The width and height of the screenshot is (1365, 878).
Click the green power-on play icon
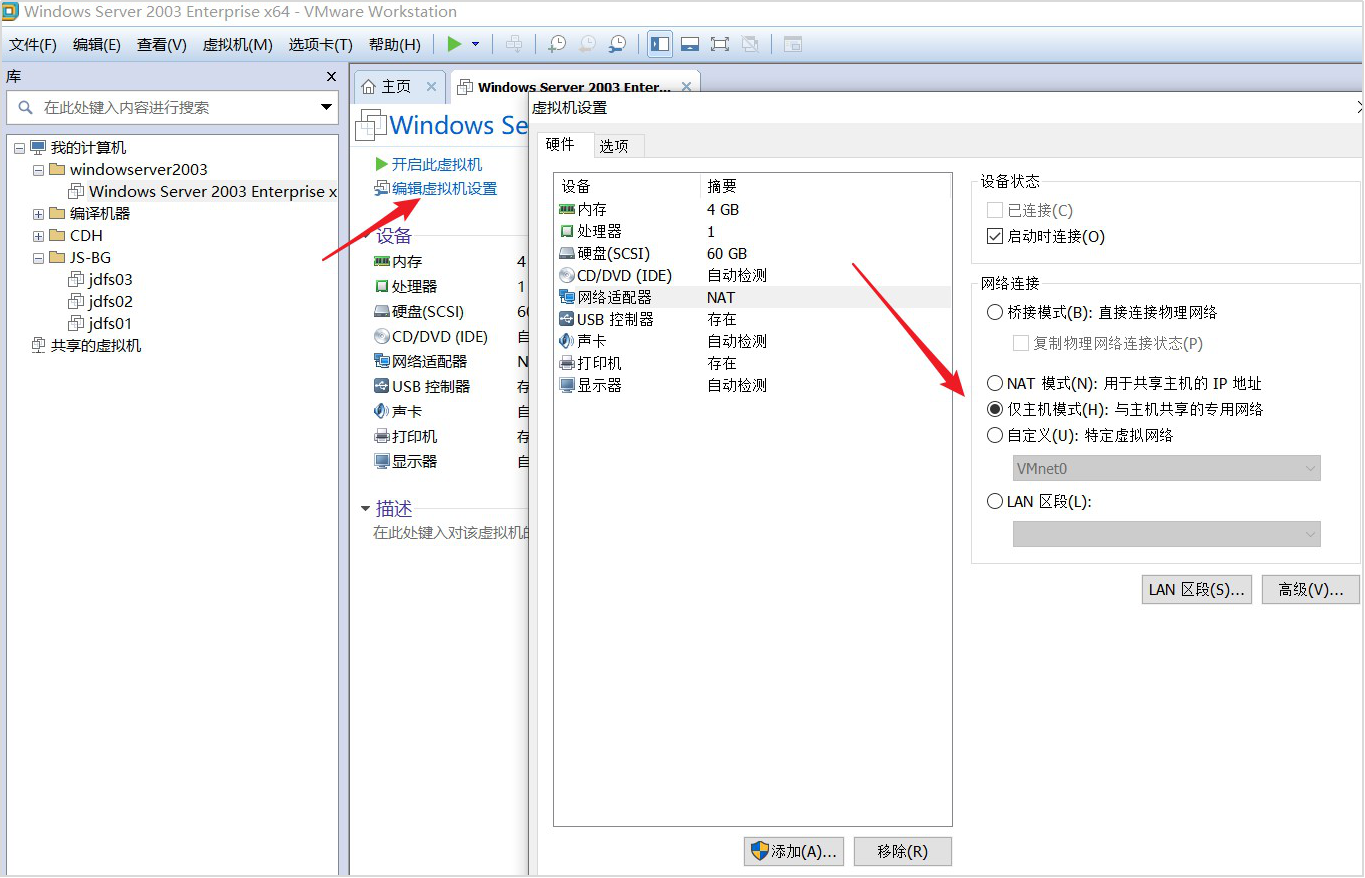point(454,44)
